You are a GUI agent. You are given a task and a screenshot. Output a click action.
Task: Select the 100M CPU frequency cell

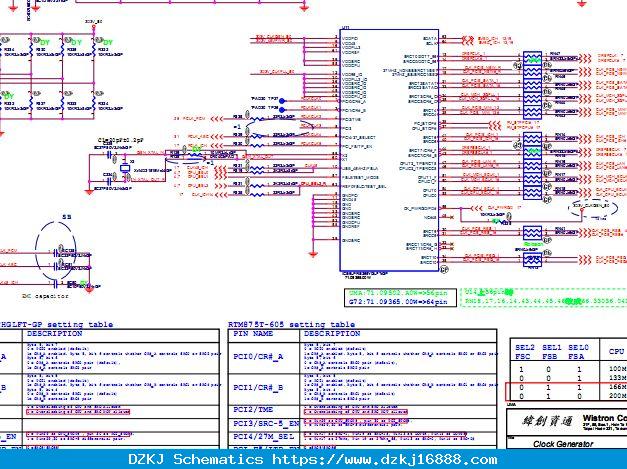(618, 369)
